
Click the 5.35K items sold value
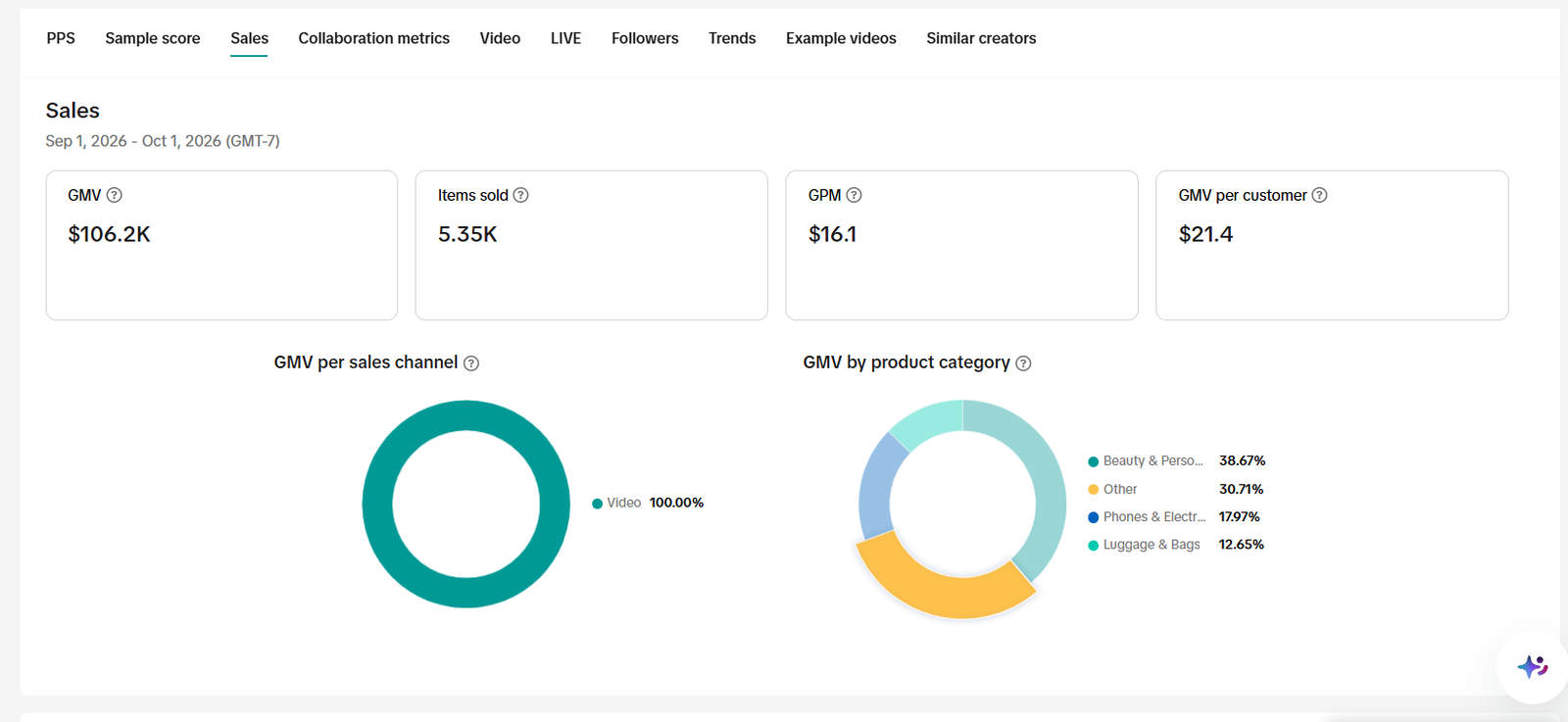pyautogui.click(x=467, y=234)
